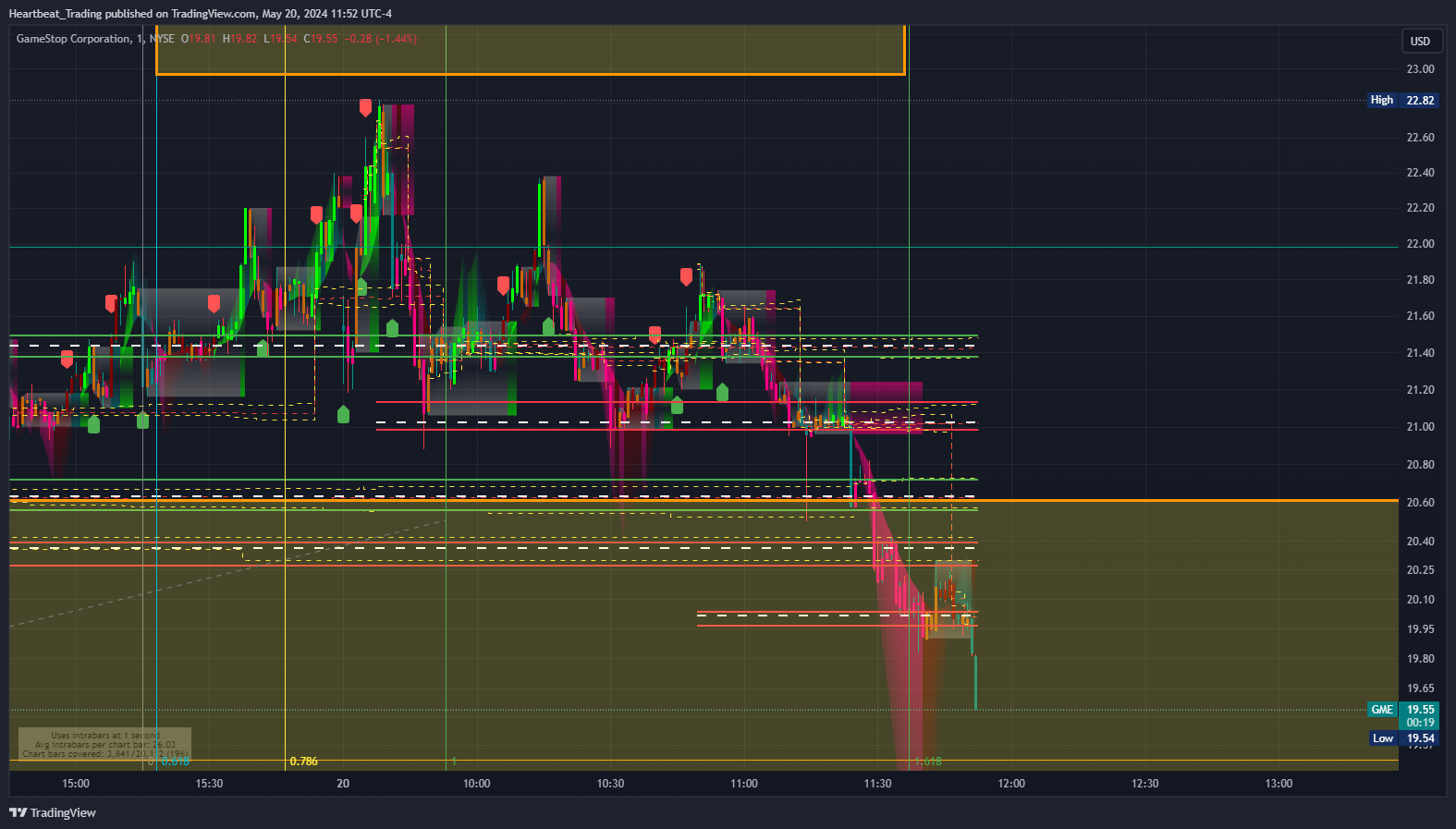Image resolution: width=1456 pixels, height=829 pixels.
Task: Open the USD currency selector
Action: (x=1420, y=41)
